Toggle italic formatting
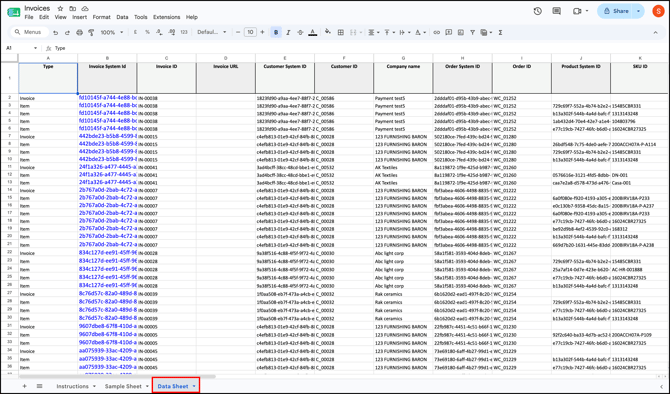This screenshot has width=670, height=394. click(288, 32)
